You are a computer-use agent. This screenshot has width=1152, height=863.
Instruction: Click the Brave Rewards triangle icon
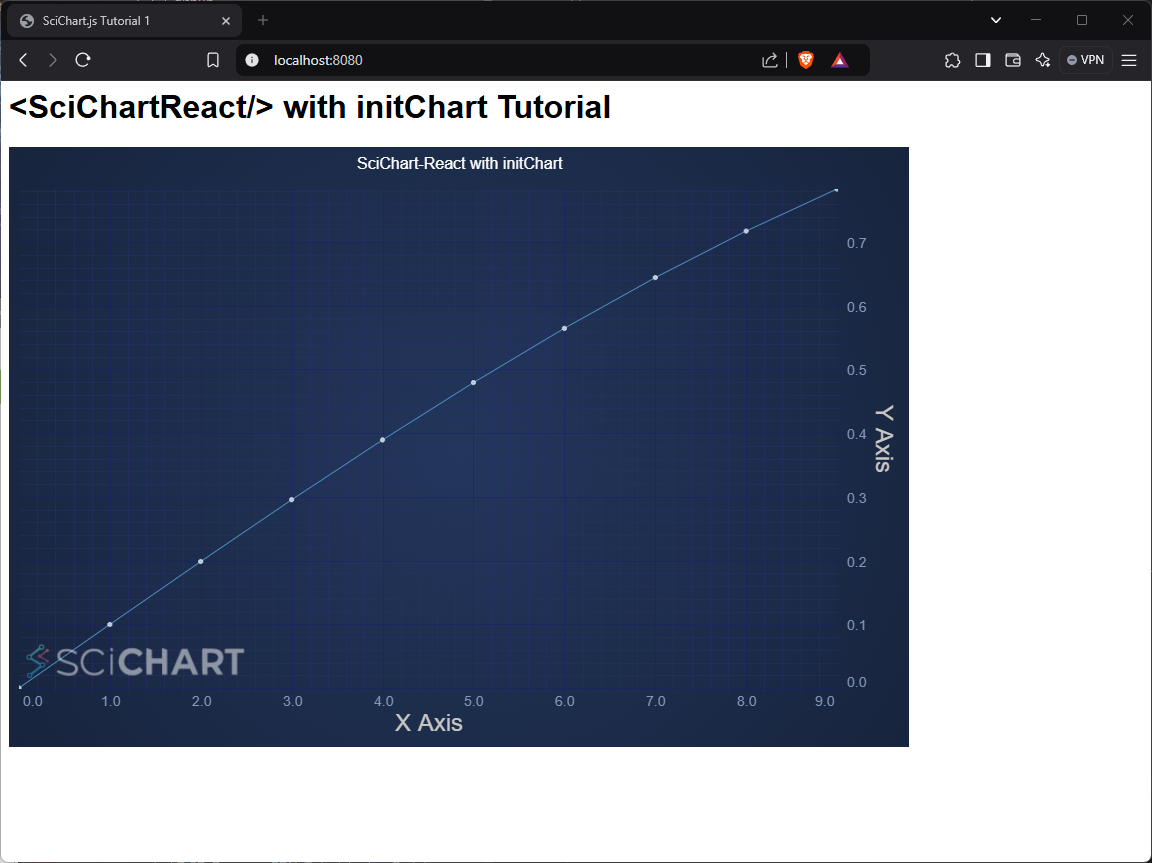point(839,60)
